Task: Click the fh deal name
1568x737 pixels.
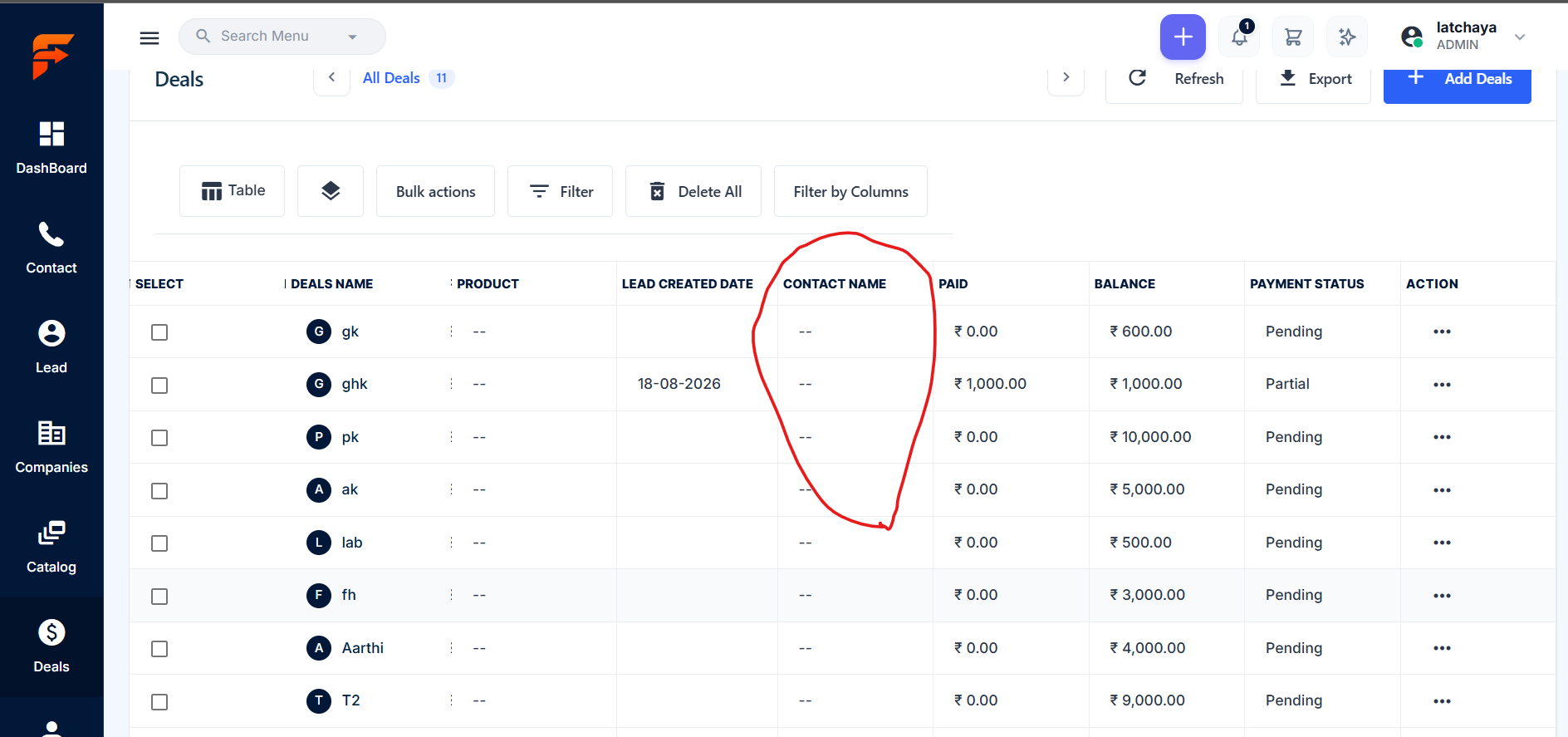Action: [x=349, y=595]
